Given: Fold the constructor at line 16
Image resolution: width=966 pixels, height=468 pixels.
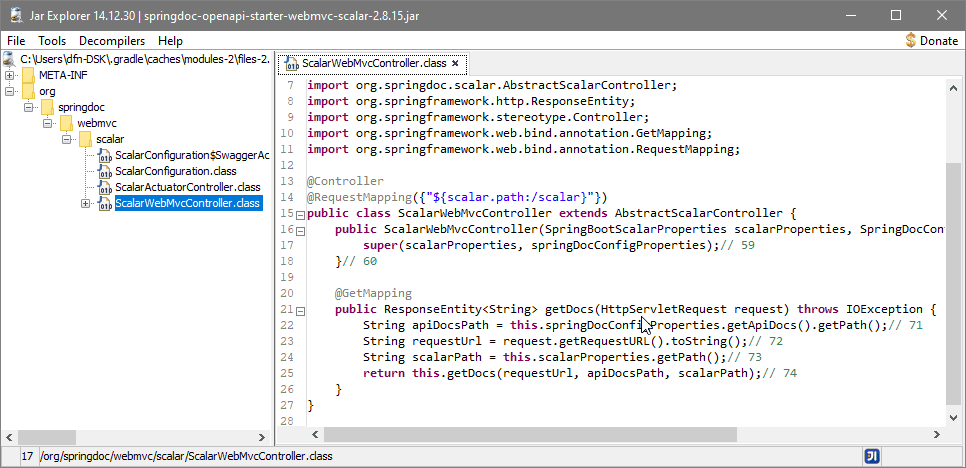Looking at the screenshot, I should (x=300, y=231).
